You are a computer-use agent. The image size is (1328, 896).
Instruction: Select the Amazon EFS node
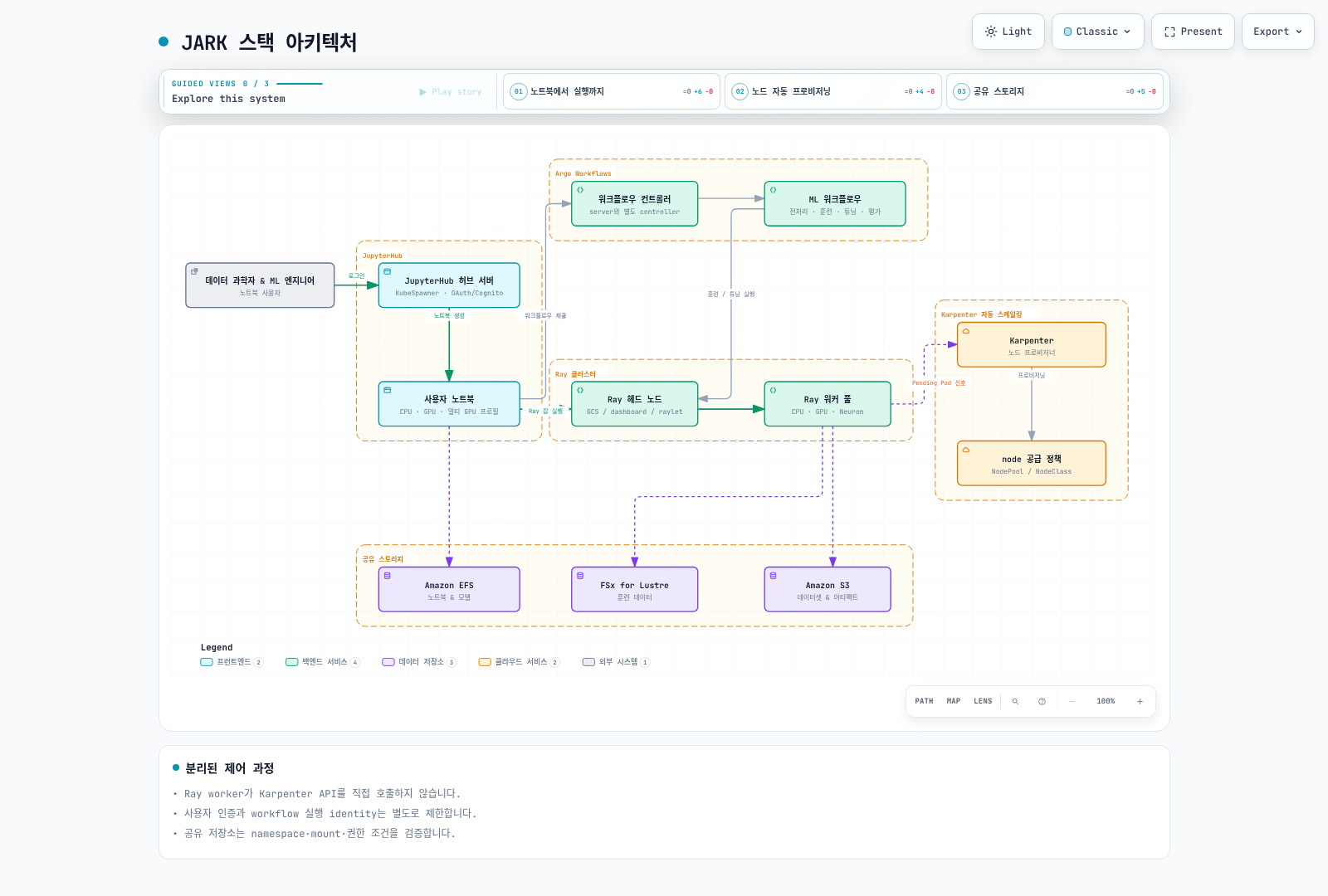tap(449, 590)
